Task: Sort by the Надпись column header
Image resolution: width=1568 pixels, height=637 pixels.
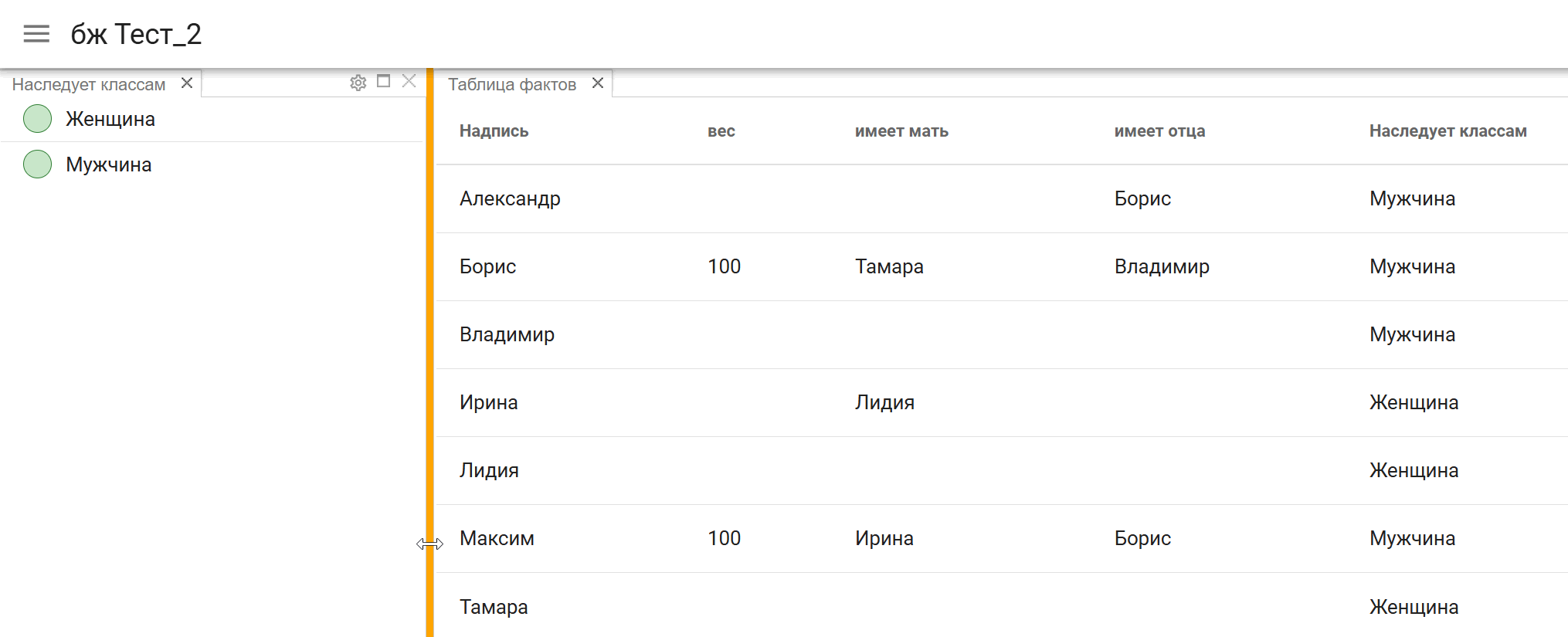Action: pyautogui.click(x=494, y=131)
